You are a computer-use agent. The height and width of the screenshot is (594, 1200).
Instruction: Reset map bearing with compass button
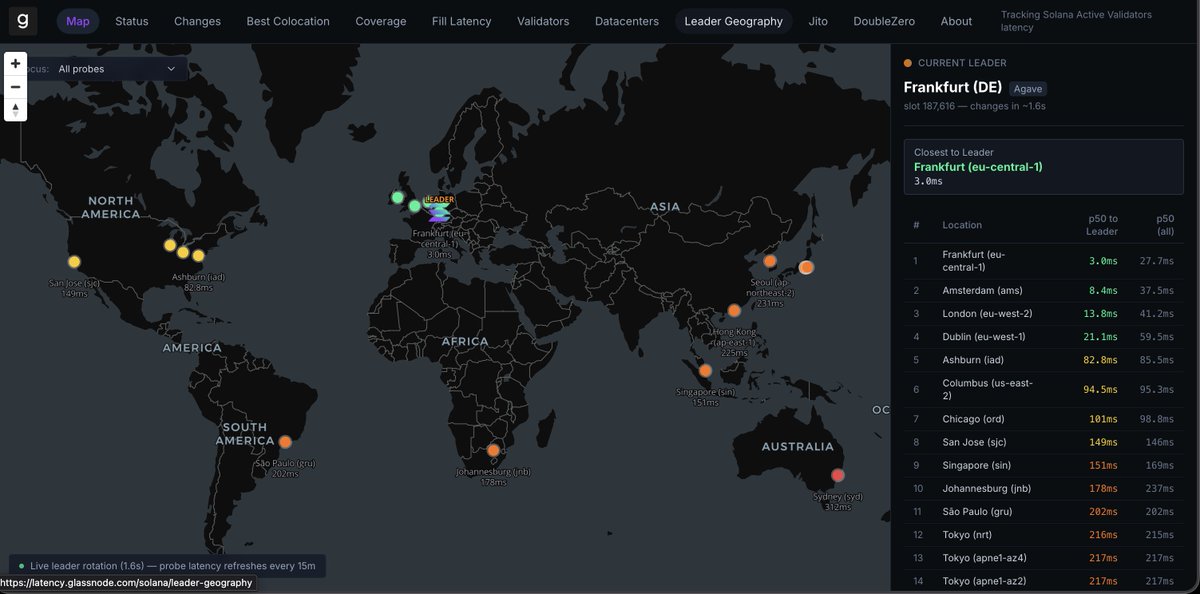pos(16,109)
